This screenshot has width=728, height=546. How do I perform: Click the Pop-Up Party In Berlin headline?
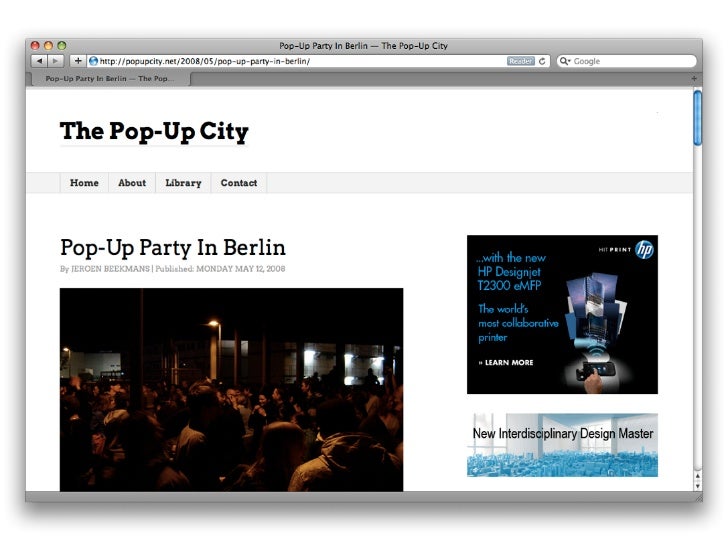click(173, 247)
